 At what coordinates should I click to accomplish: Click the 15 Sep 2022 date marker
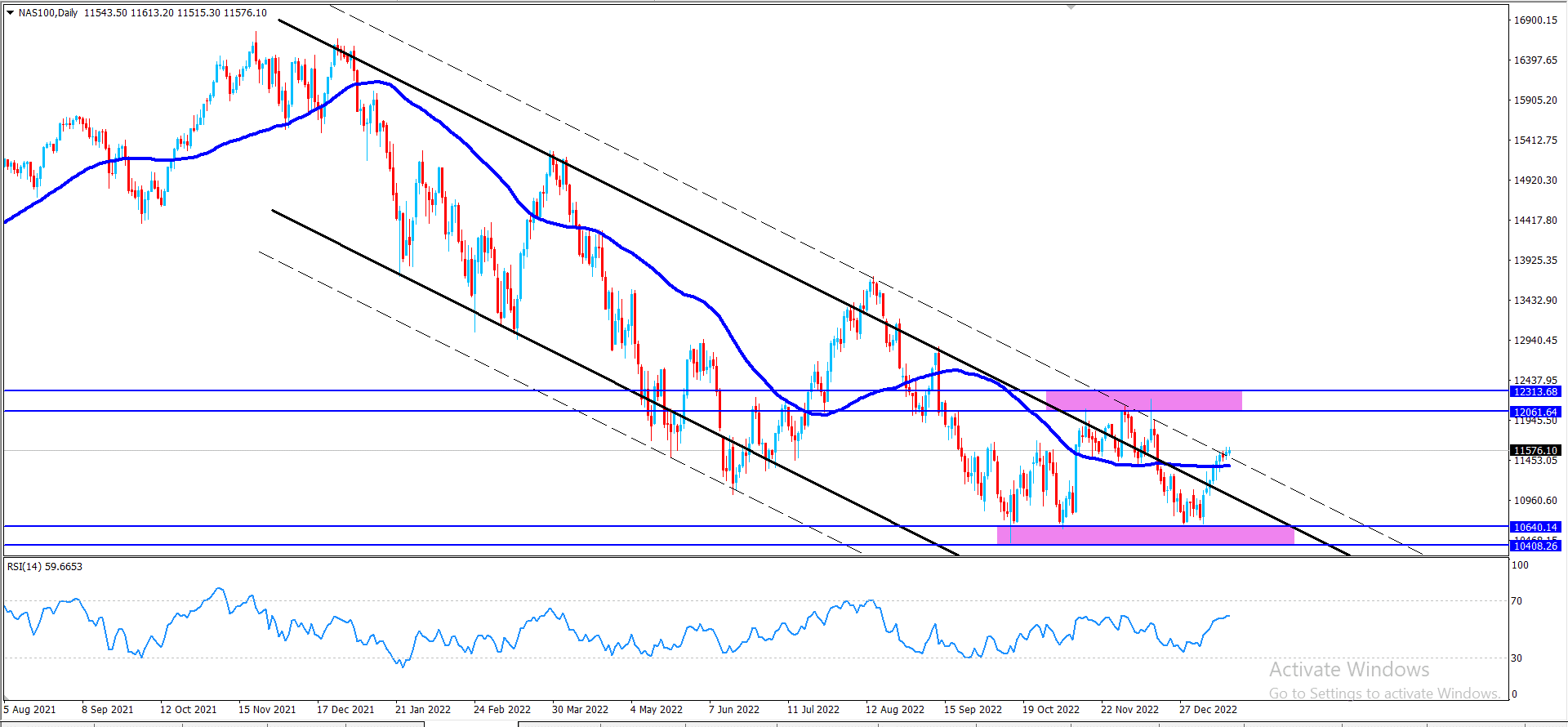(973, 709)
